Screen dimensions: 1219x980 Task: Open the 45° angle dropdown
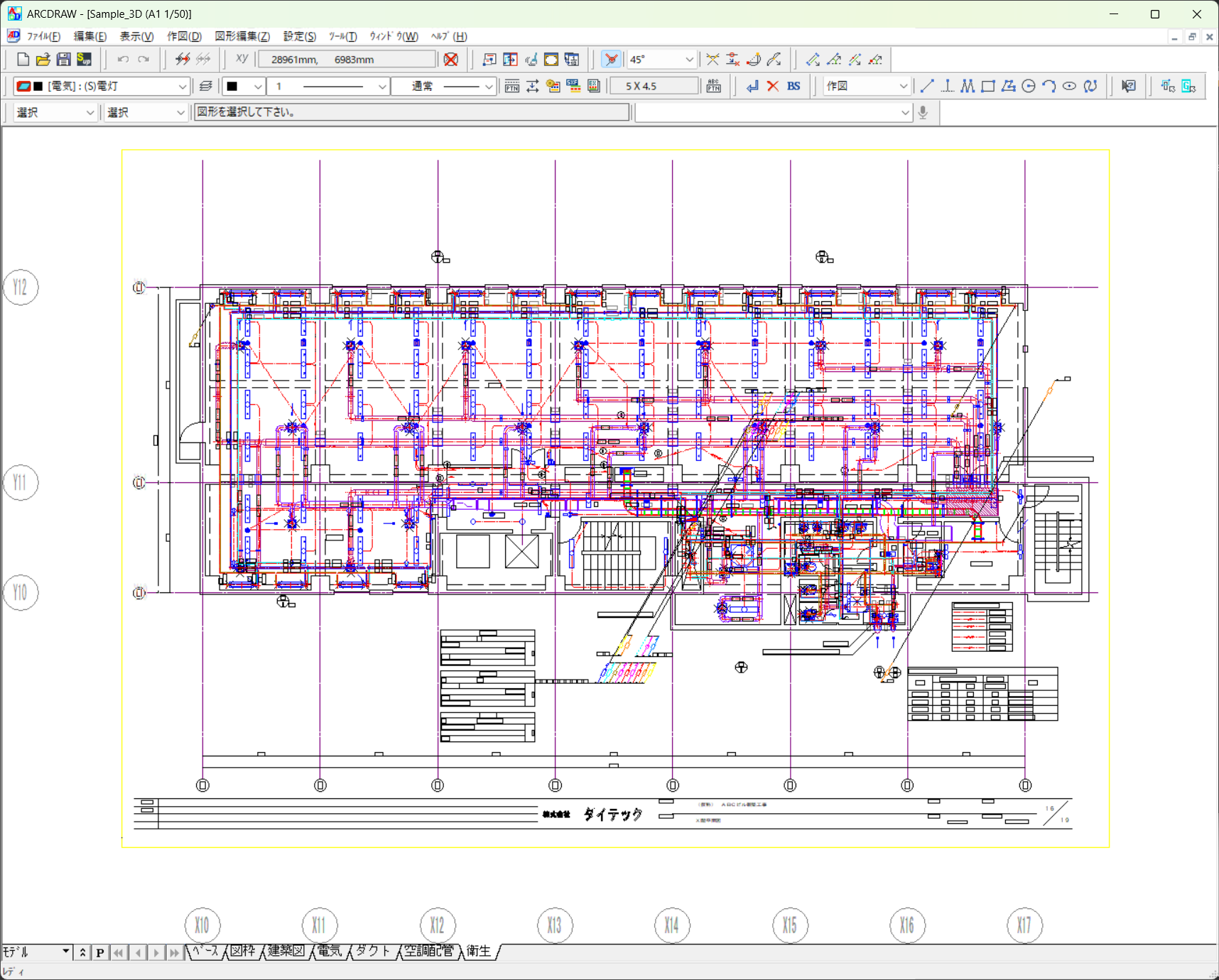coord(688,60)
